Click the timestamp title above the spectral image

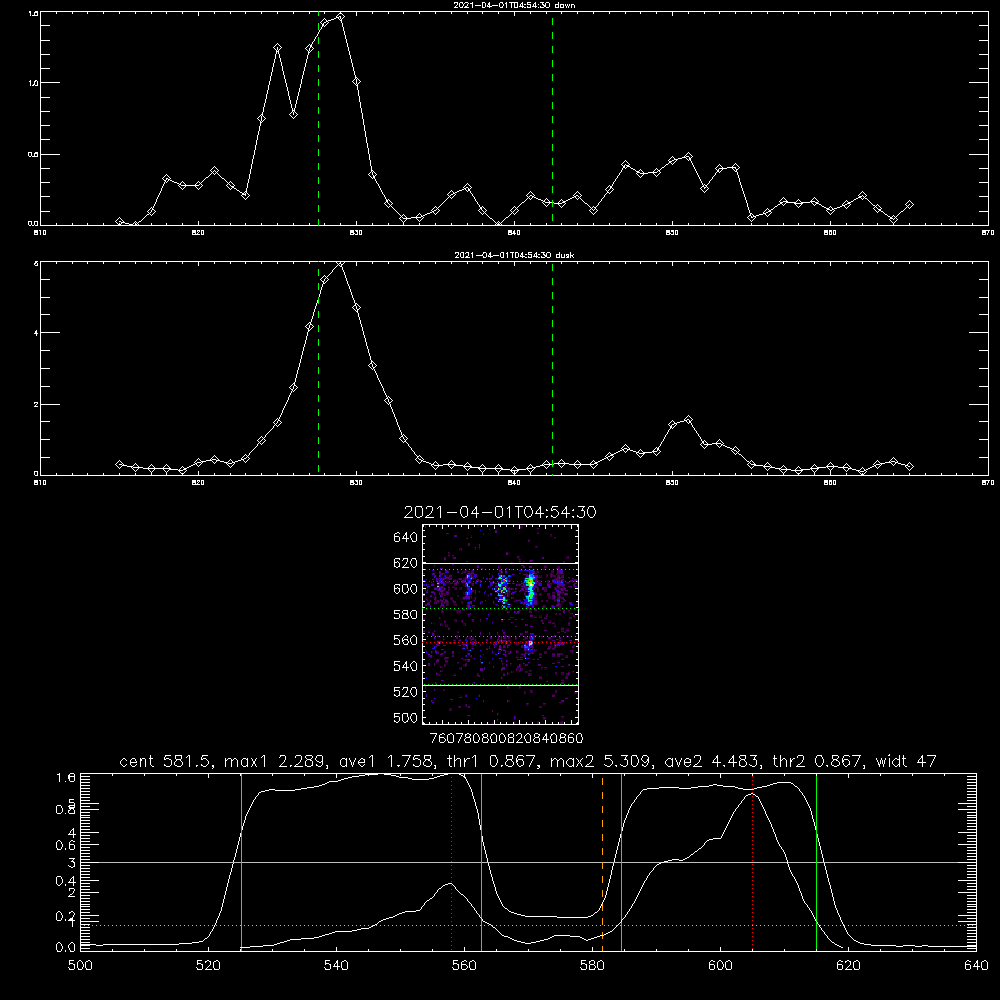click(x=500, y=512)
